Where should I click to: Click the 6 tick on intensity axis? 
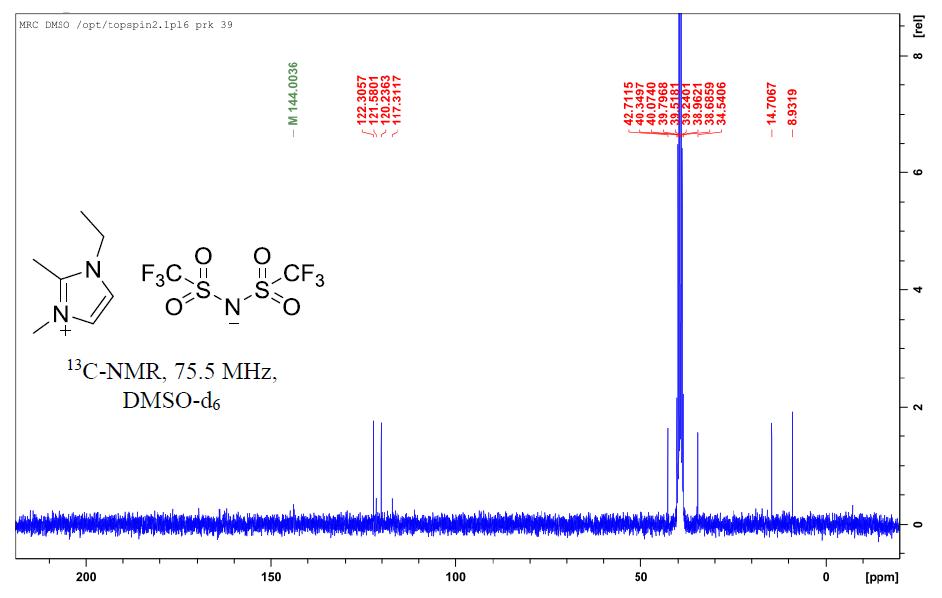point(916,173)
